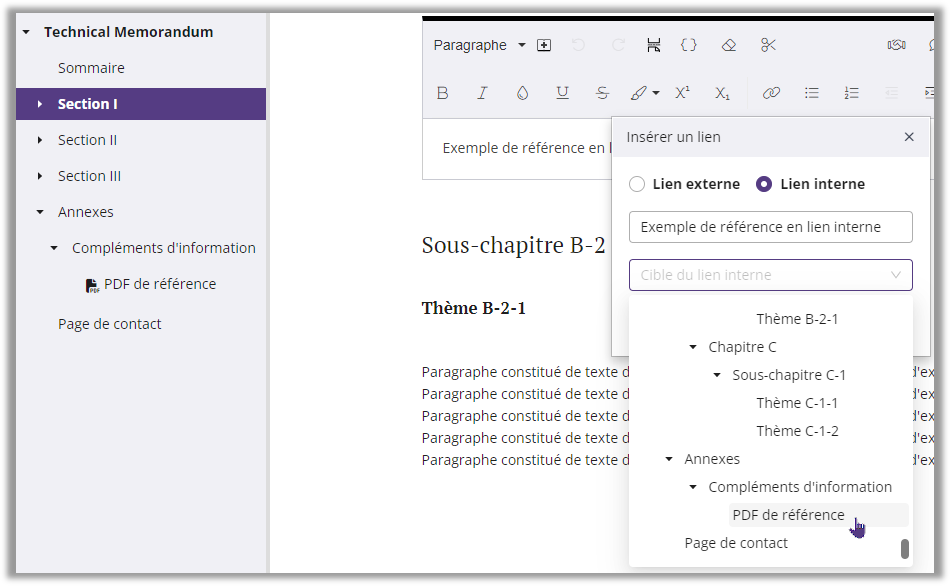Collapse Chapitre C in the link tree
The height and width of the screenshot is (586, 950).
(693, 347)
